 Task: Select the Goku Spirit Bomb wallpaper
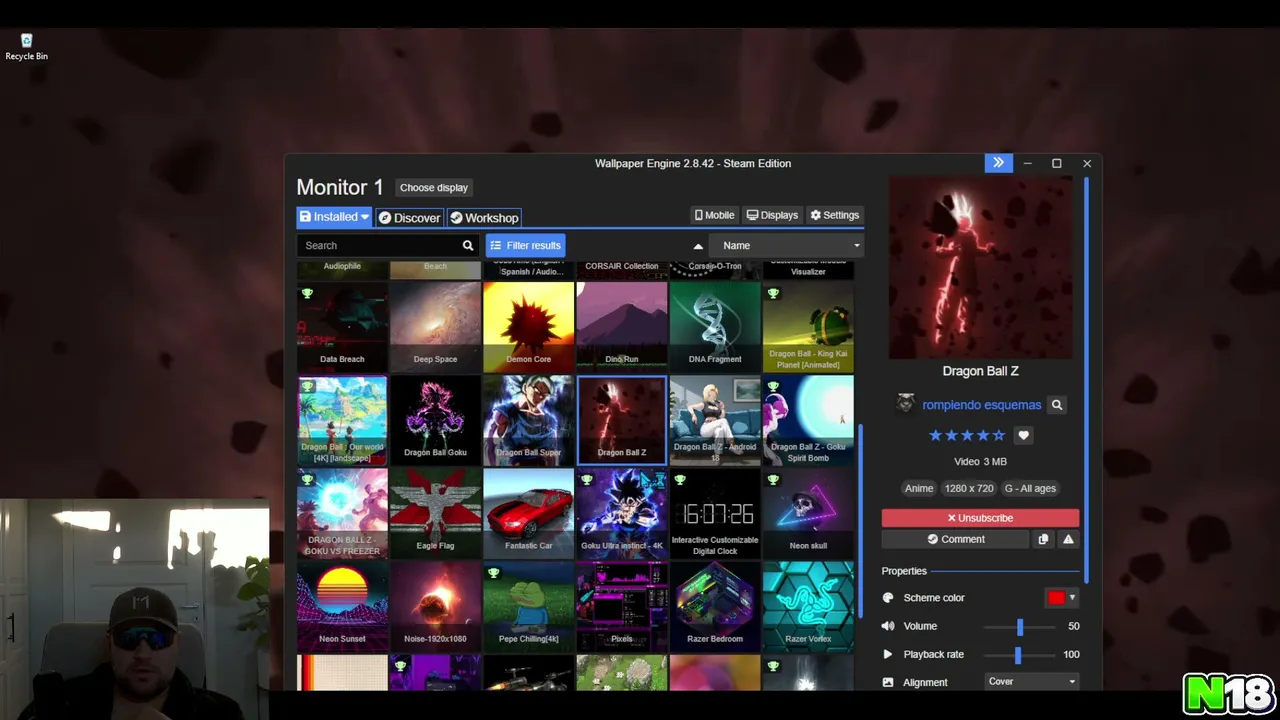(808, 421)
